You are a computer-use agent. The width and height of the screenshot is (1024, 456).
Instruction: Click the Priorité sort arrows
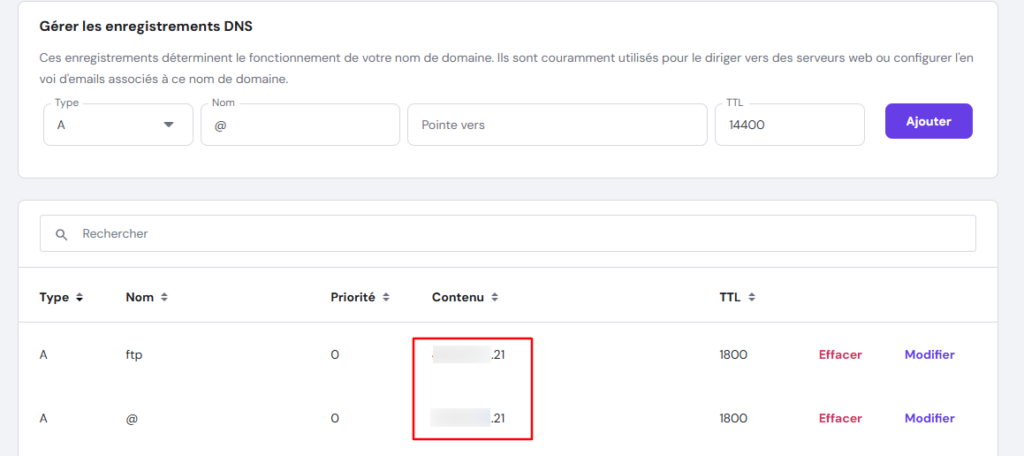tap(385, 298)
